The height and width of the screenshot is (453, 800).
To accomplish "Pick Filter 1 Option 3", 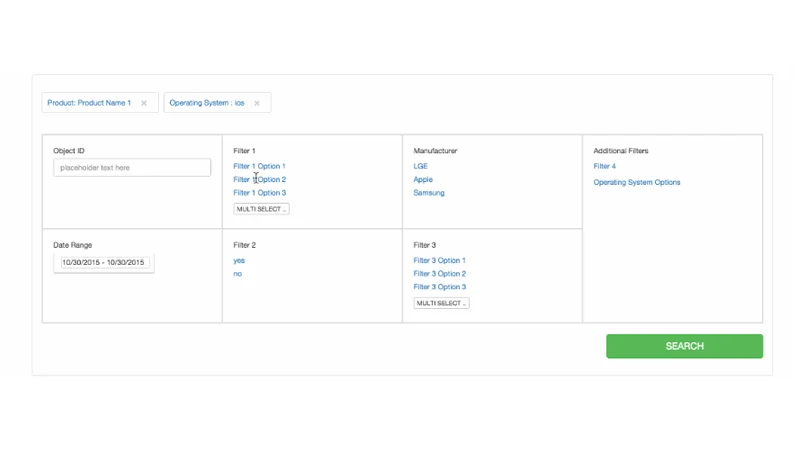I will [259, 193].
